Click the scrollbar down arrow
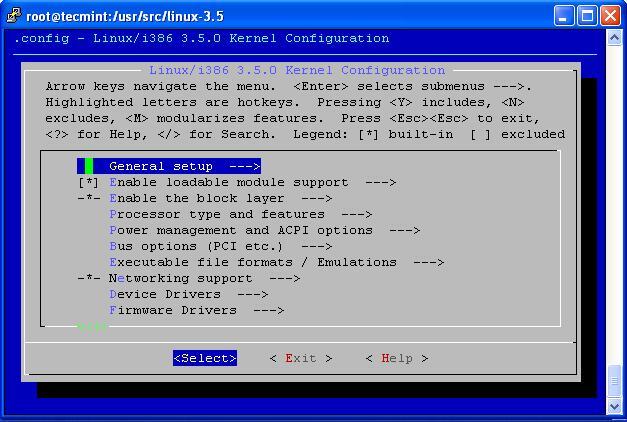This screenshot has height=422, width=627. [614, 406]
